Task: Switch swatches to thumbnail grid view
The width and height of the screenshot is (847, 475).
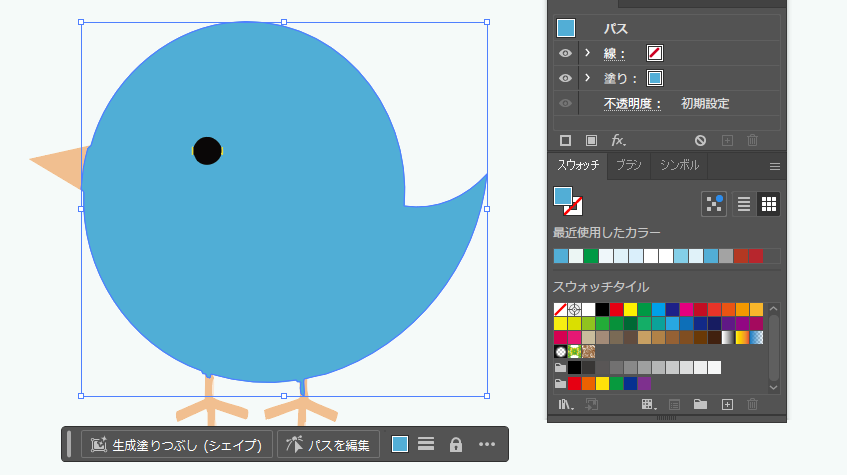Action: click(769, 204)
